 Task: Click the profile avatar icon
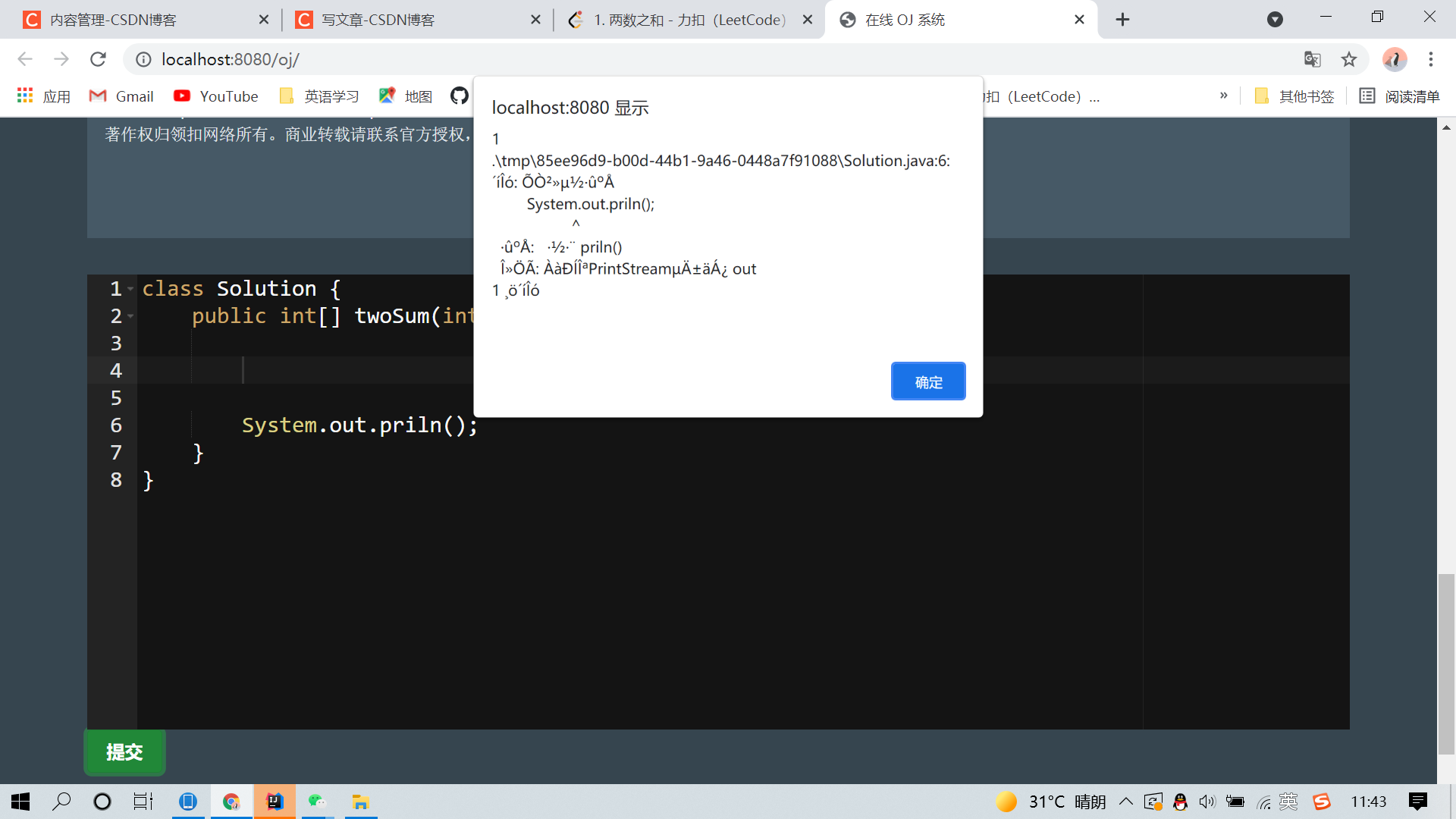(x=1394, y=59)
